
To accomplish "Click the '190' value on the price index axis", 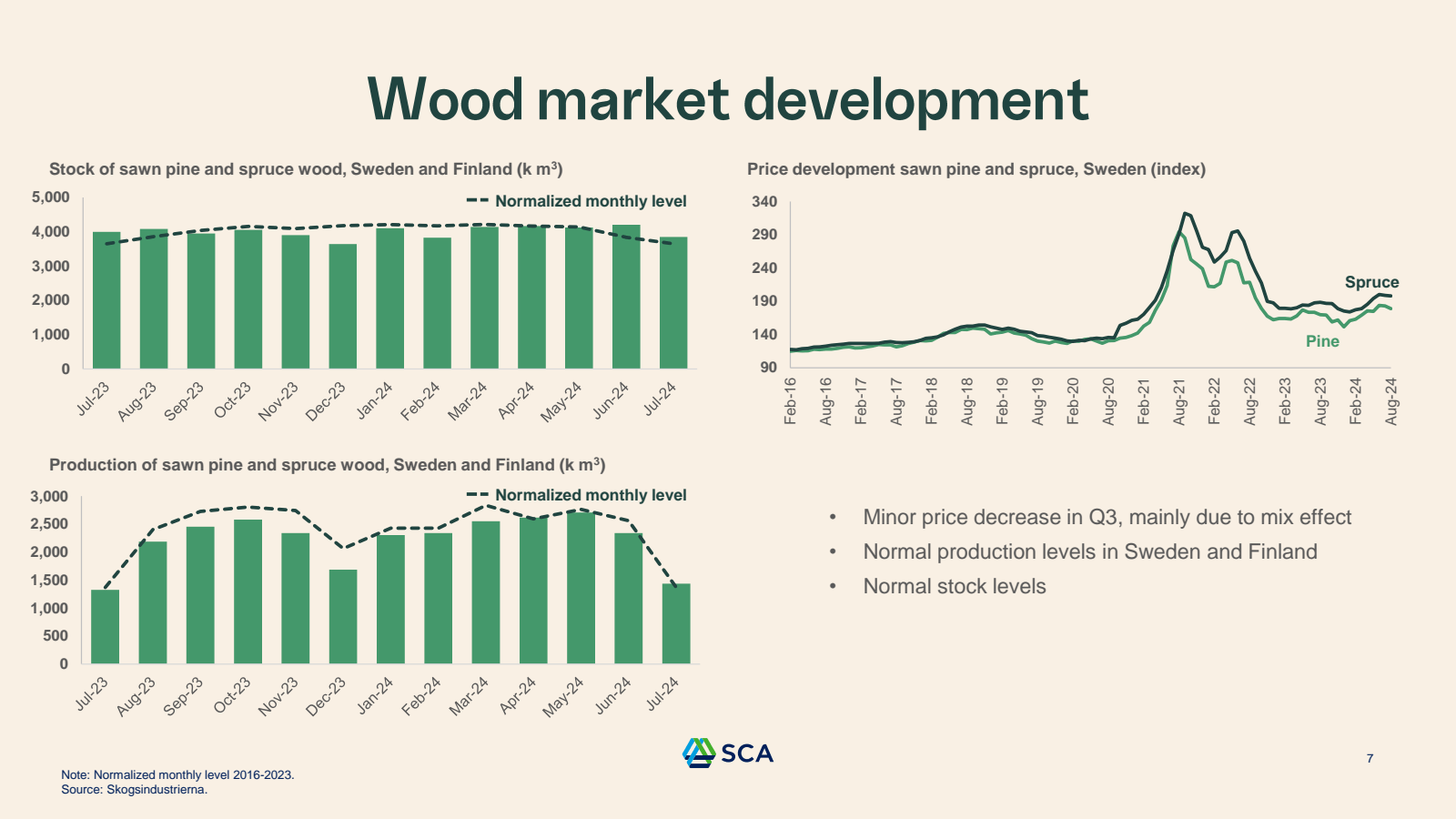I will [x=764, y=301].
